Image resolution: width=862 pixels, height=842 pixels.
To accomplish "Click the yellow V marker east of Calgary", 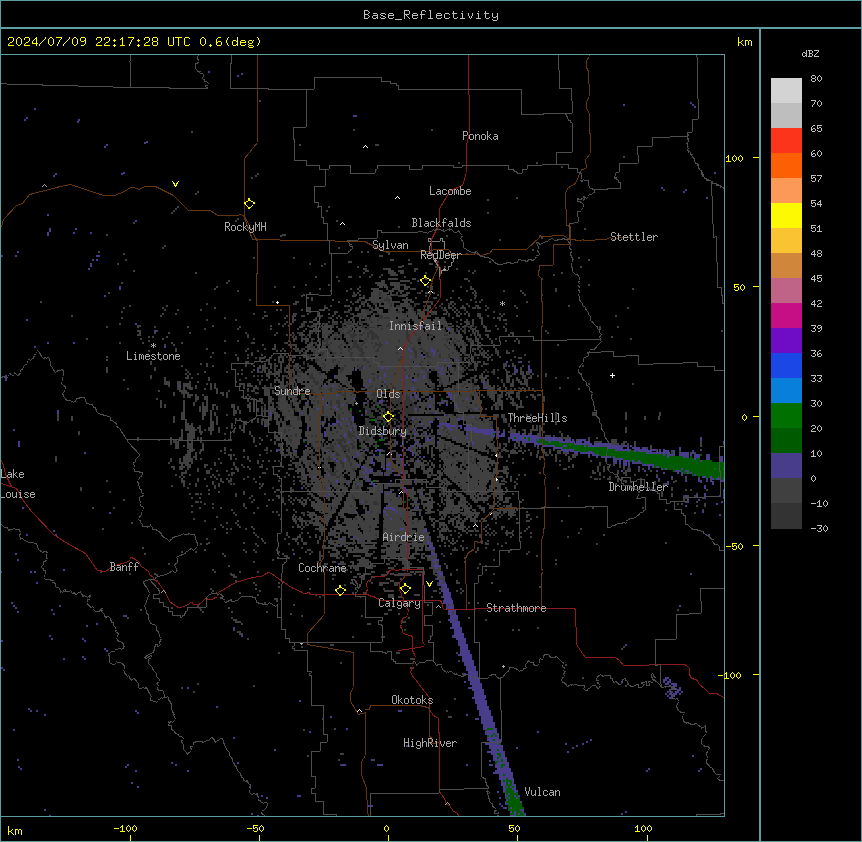I will tap(429, 584).
